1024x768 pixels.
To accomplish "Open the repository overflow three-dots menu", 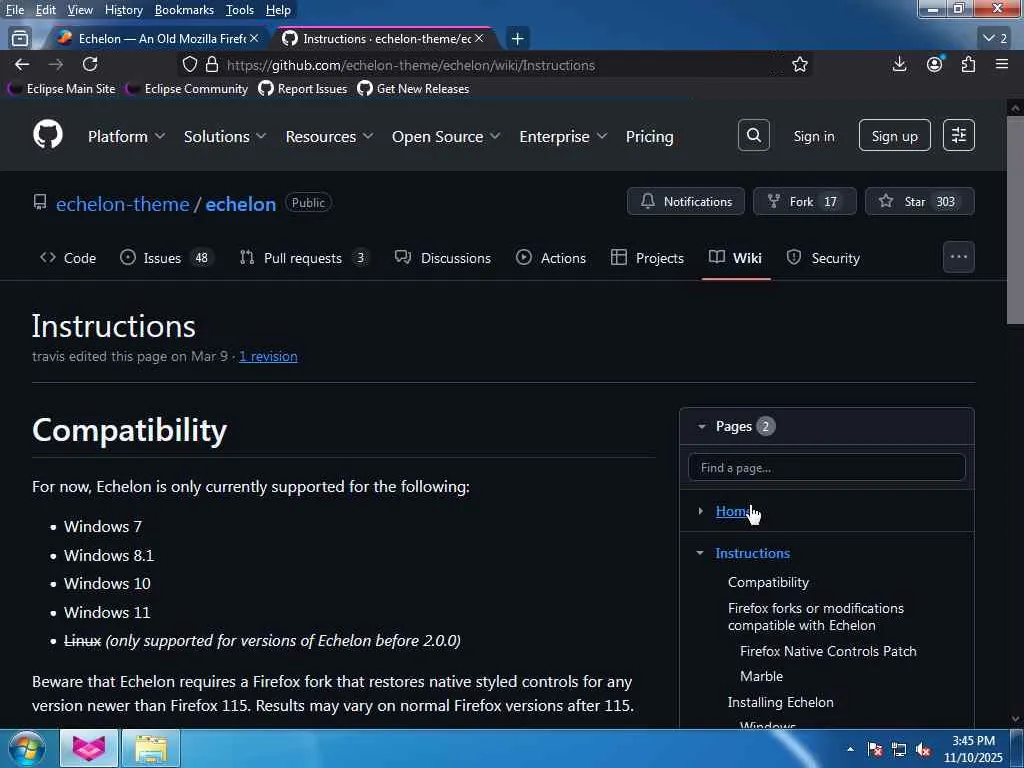I will click(959, 257).
